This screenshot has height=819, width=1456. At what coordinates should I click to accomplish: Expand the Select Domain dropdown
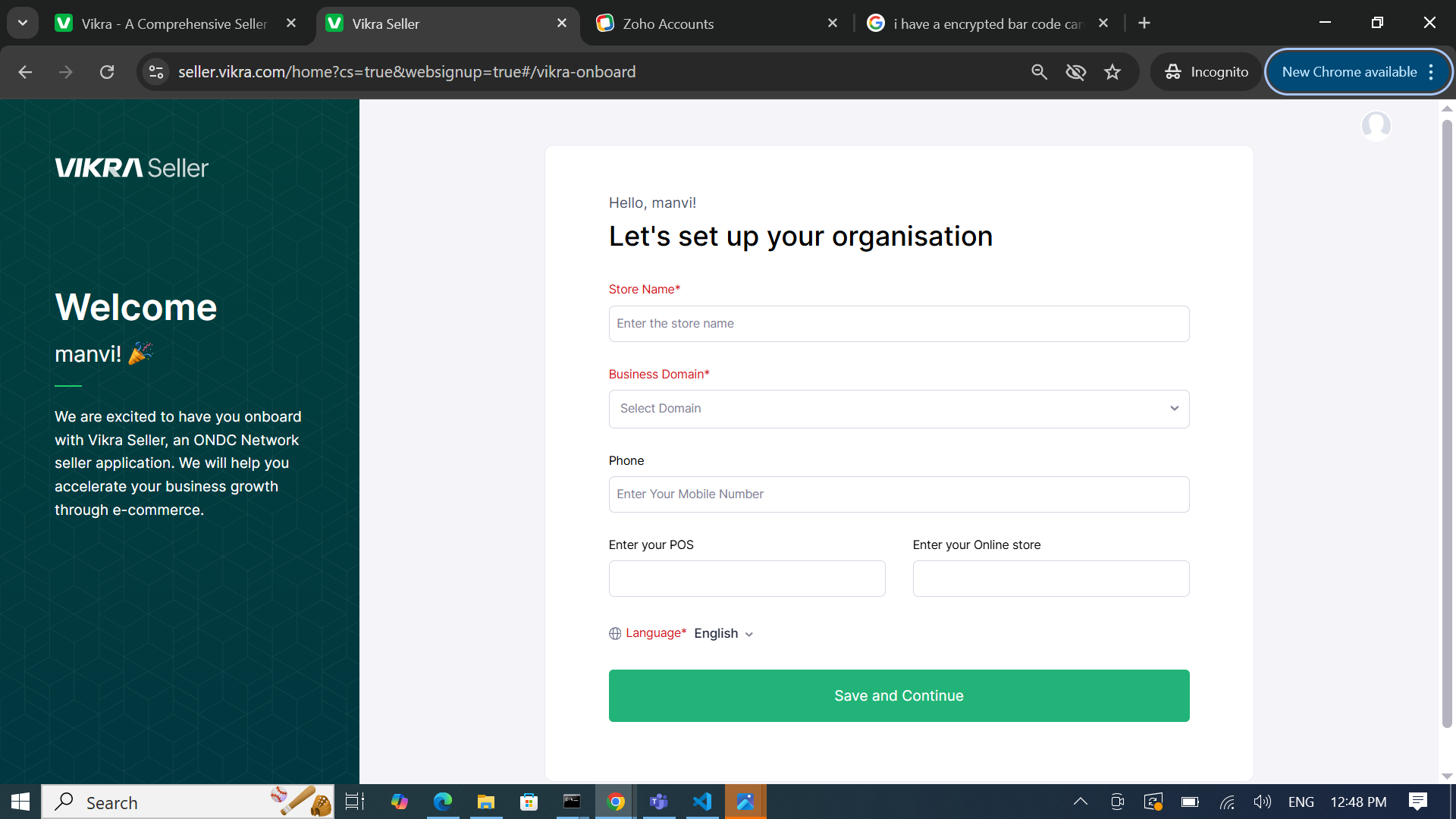pos(899,409)
